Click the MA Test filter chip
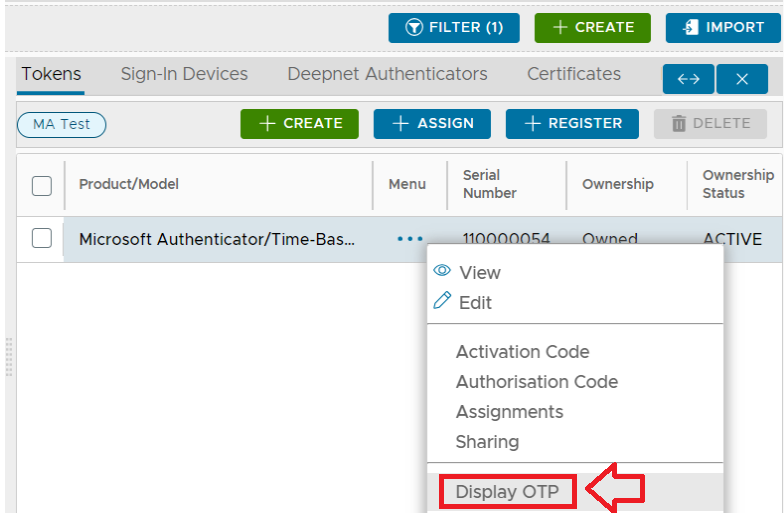Viewport: 784px width, 513px height. 62,124
